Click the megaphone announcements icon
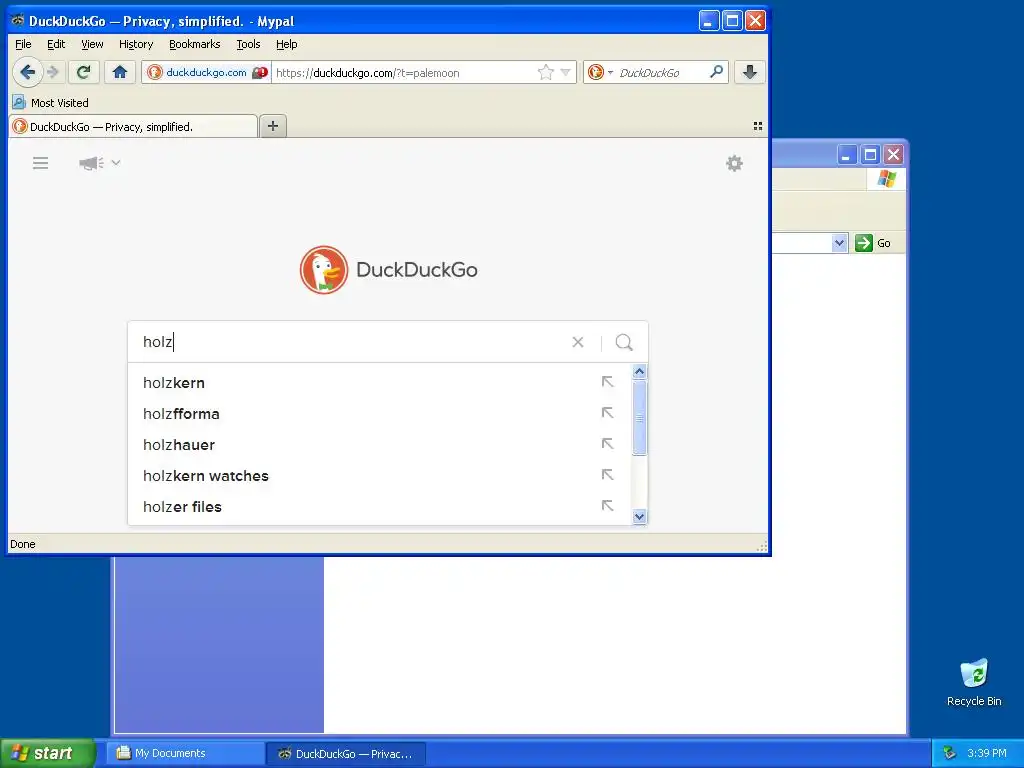The image size is (1024, 768). tap(91, 163)
